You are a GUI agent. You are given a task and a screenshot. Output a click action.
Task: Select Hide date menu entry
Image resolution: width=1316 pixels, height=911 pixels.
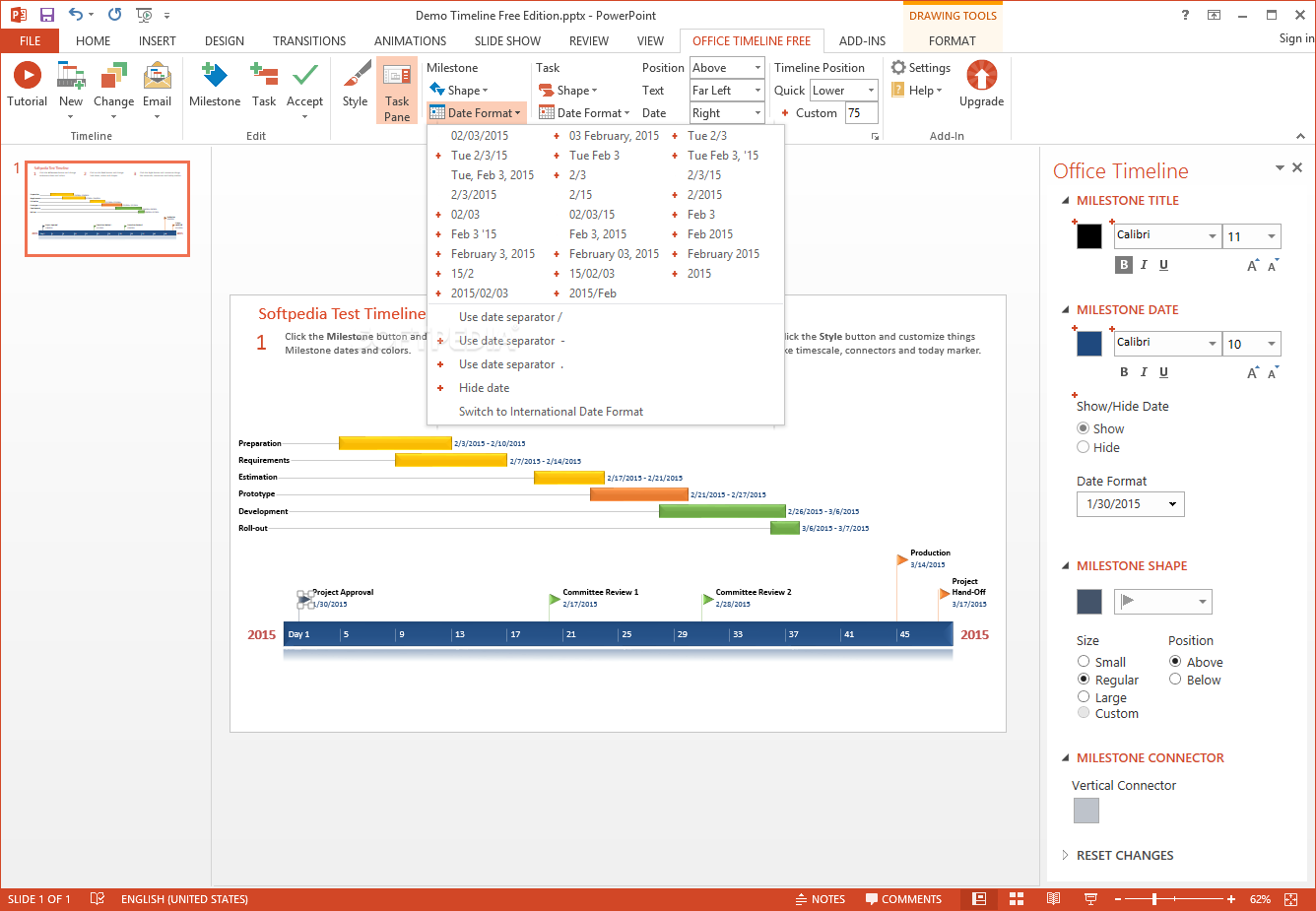coord(484,388)
